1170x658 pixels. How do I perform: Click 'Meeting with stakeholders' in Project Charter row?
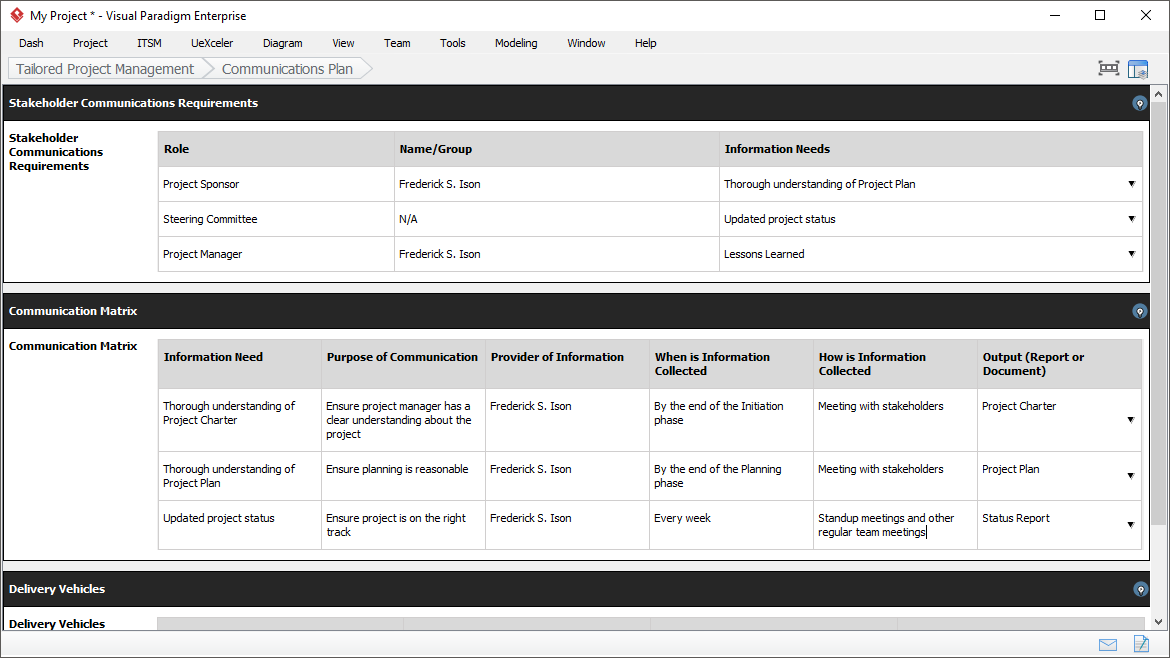[895, 420]
